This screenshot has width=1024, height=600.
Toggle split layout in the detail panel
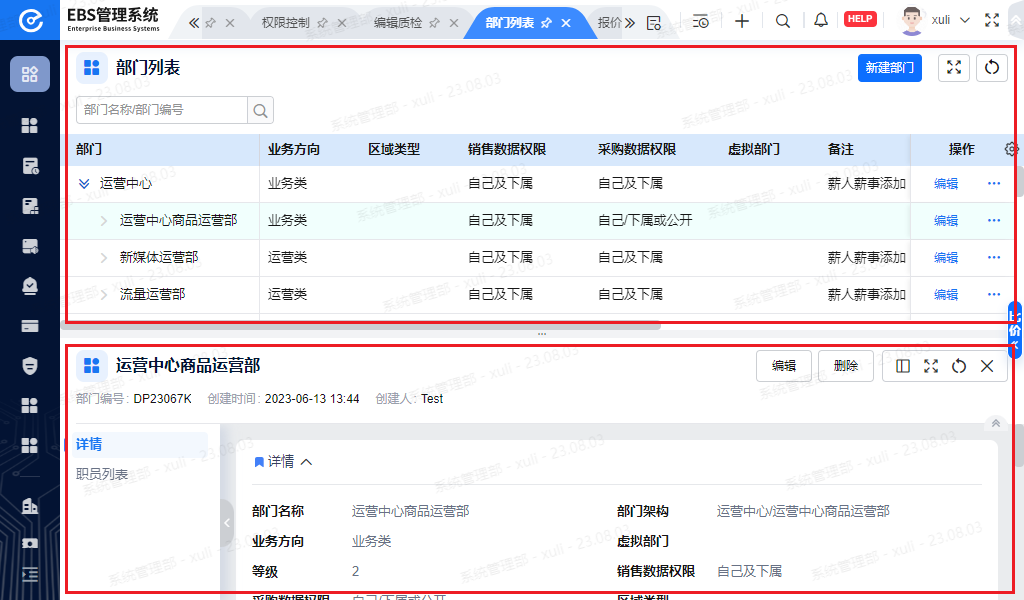click(903, 366)
